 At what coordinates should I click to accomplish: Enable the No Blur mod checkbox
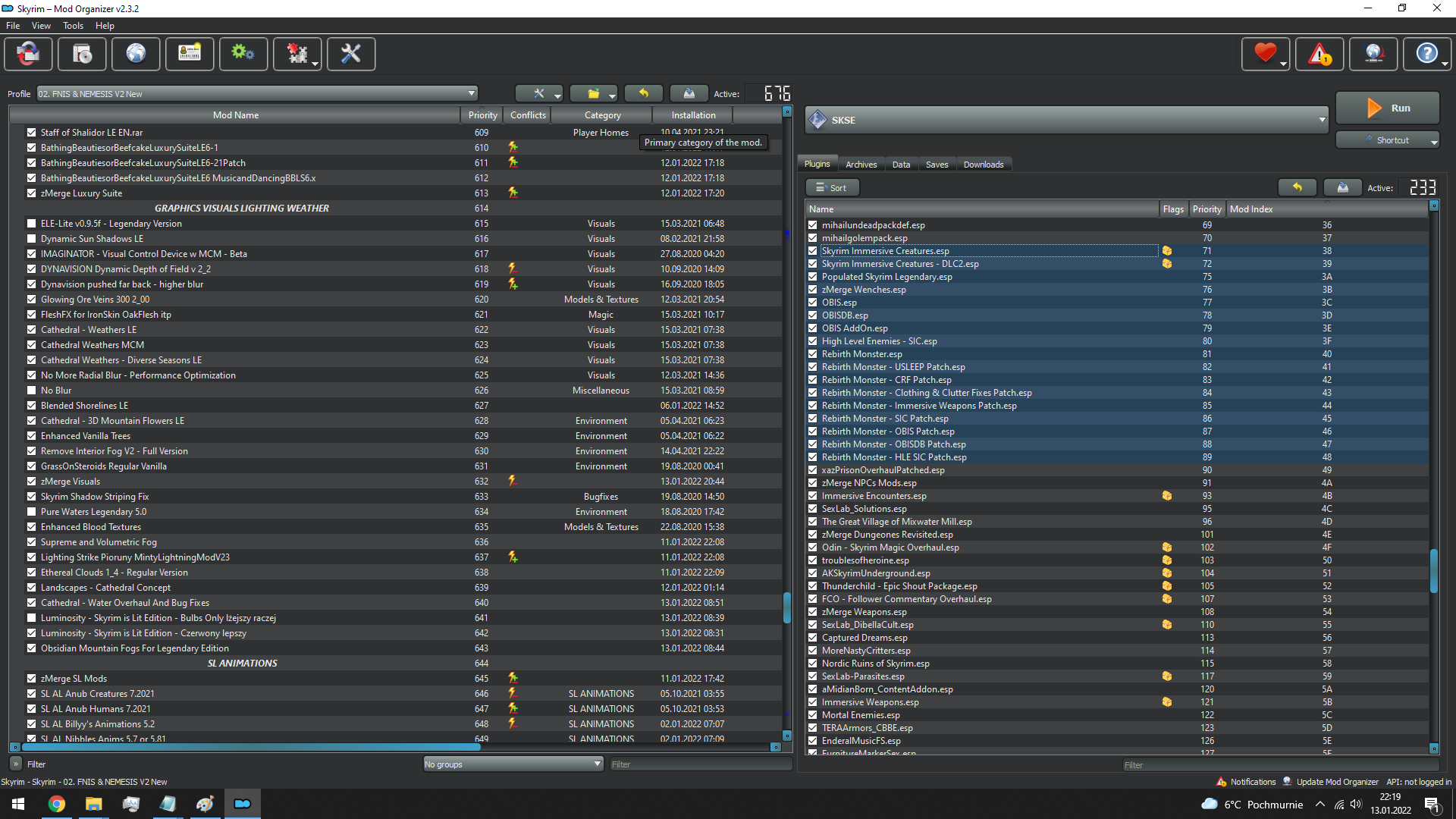click(x=31, y=391)
